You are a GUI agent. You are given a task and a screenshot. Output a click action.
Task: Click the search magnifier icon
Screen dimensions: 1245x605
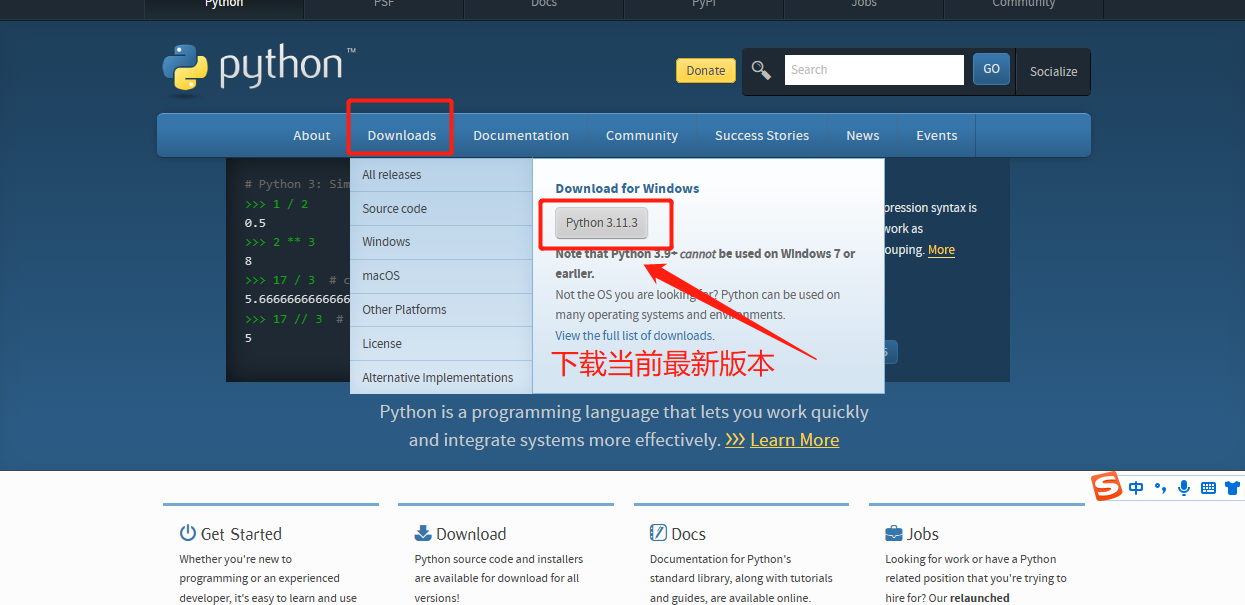(x=762, y=70)
